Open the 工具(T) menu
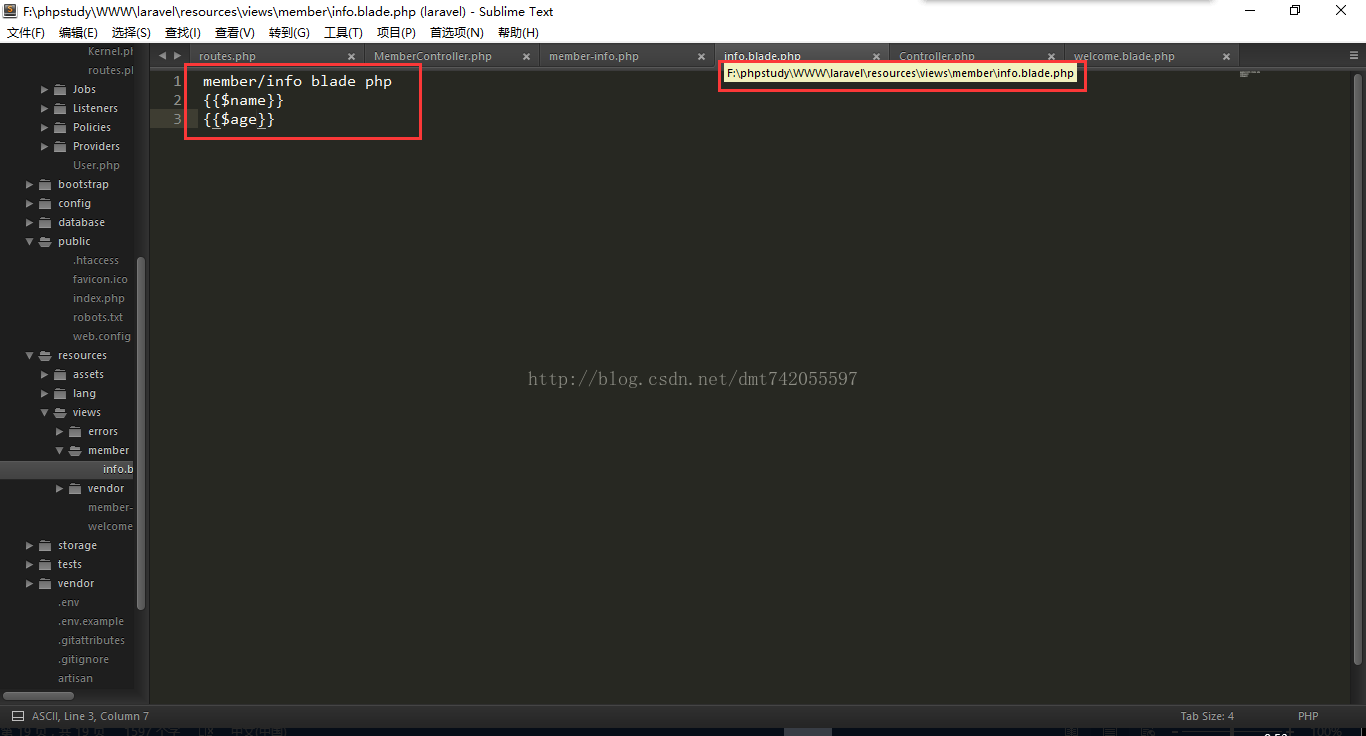Screen dimensions: 1366x736 (x=343, y=32)
